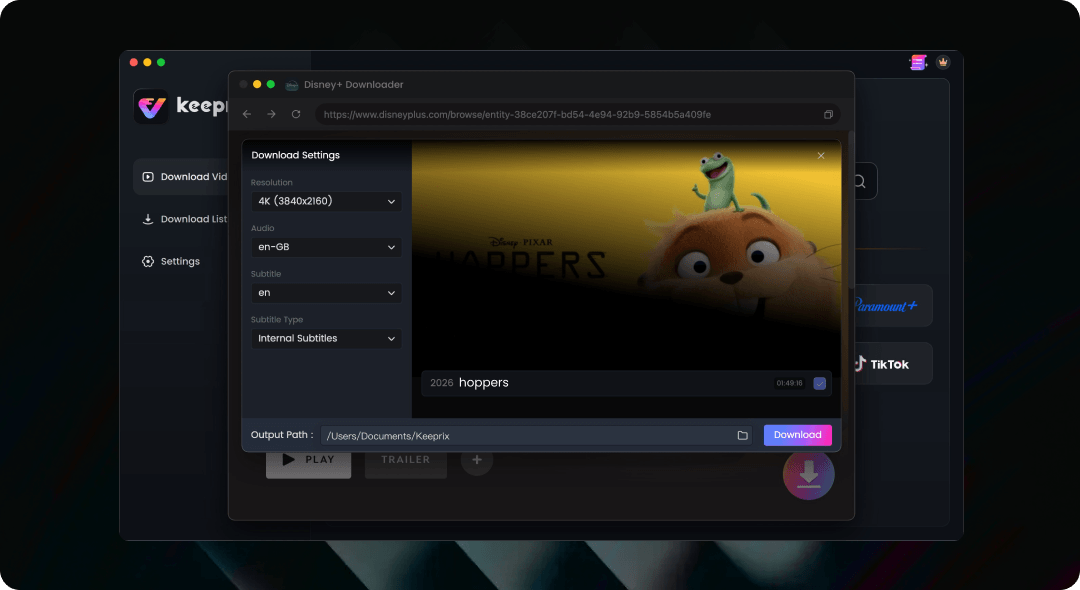Open the Output Path folder browser icon
The height and width of the screenshot is (590, 1080).
click(x=742, y=435)
